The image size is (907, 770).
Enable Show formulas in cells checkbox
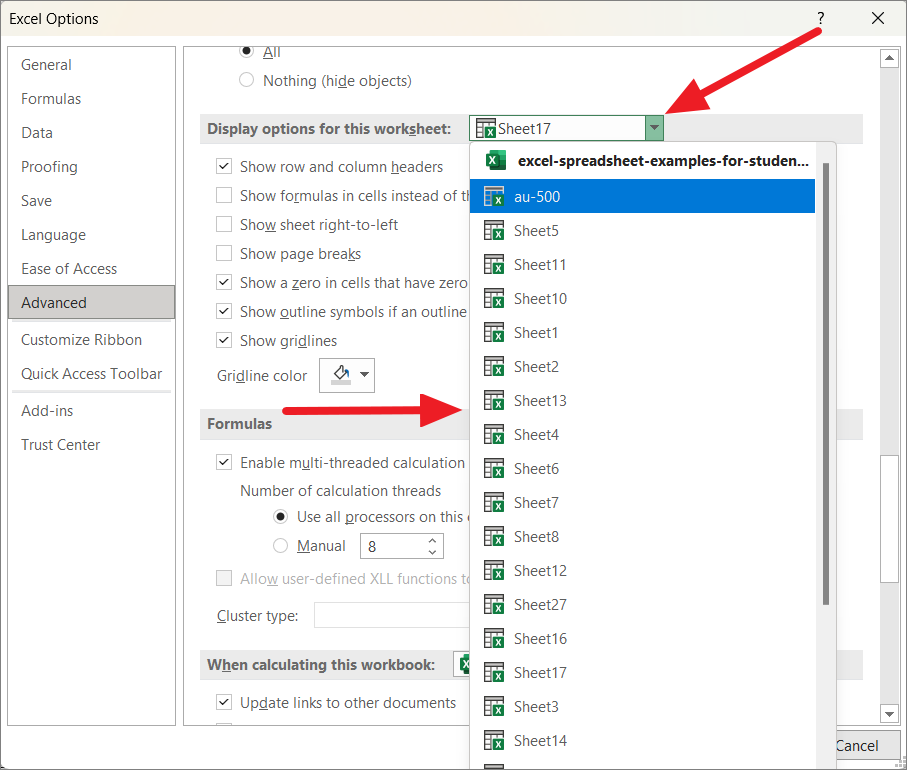click(224, 196)
